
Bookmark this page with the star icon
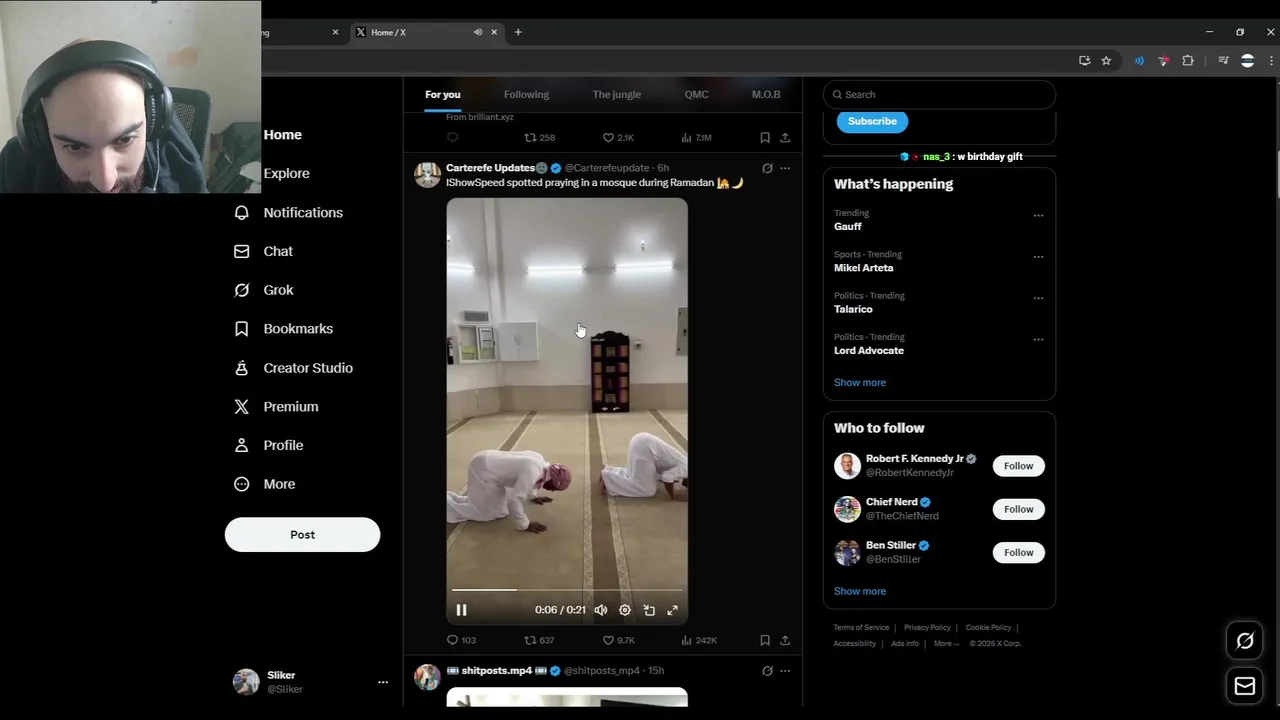(x=1106, y=61)
